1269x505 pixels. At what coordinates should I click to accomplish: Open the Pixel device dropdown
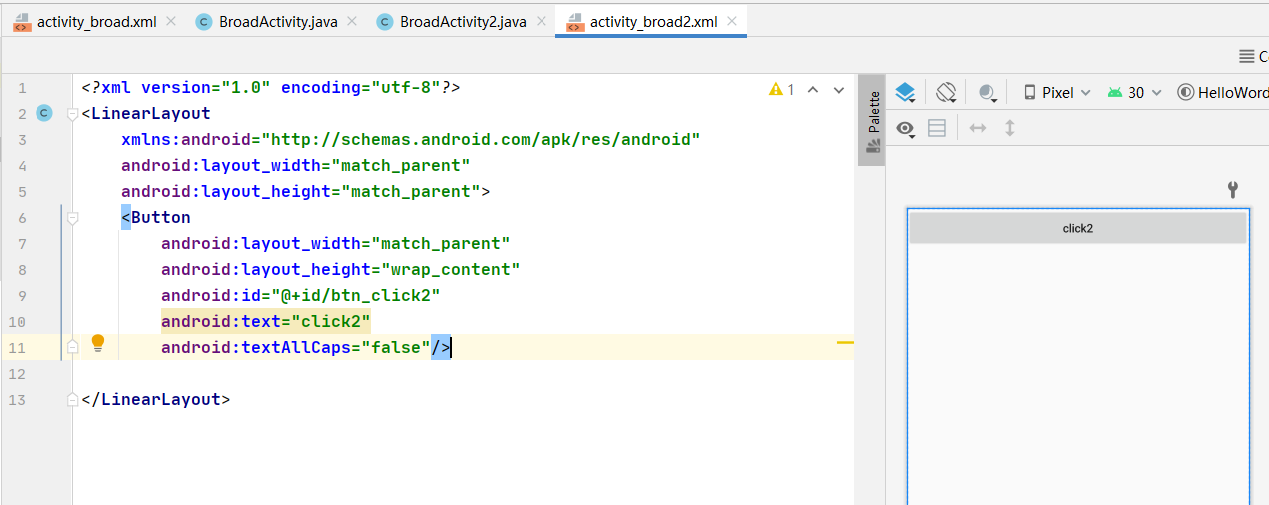[x=1057, y=93]
